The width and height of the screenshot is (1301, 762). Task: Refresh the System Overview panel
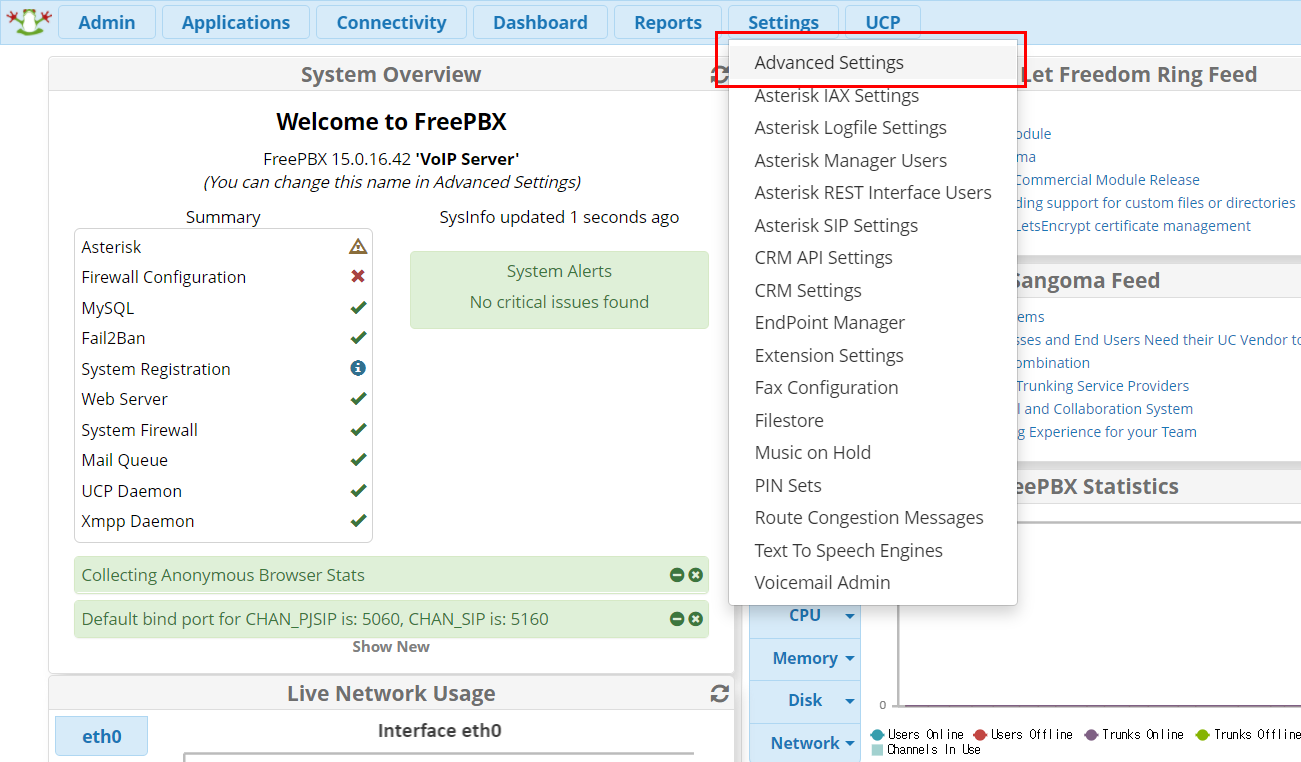(x=719, y=75)
